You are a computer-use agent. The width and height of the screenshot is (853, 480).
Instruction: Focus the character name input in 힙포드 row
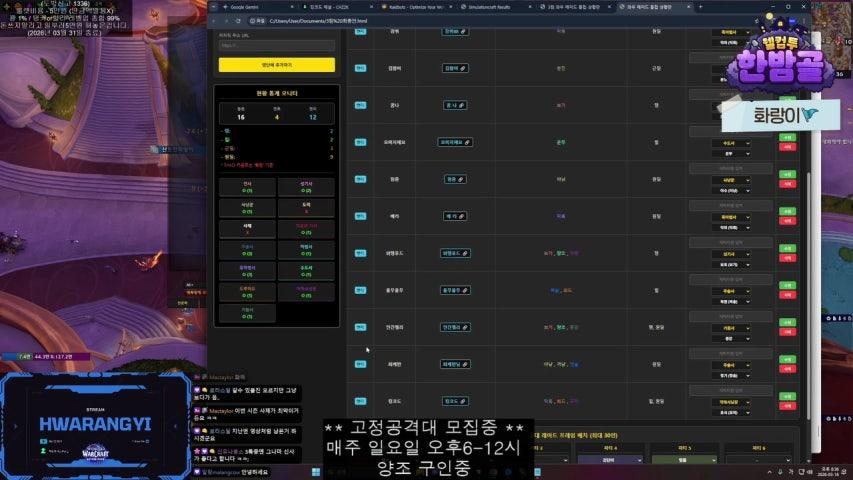[x=731, y=390]
